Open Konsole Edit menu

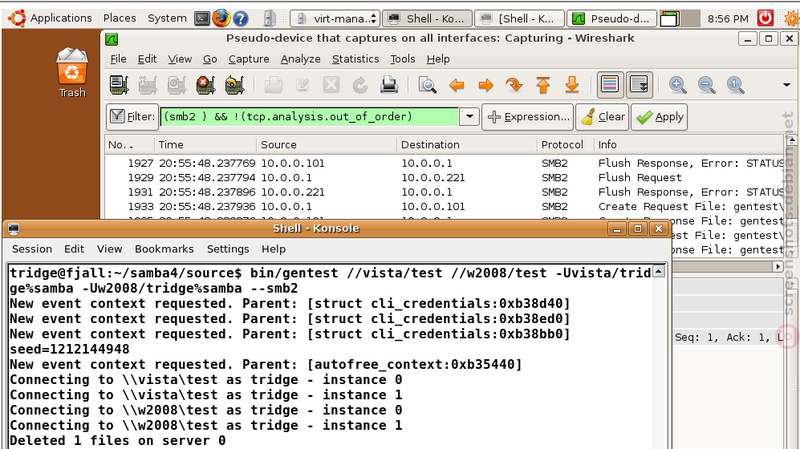click(74, 249)
